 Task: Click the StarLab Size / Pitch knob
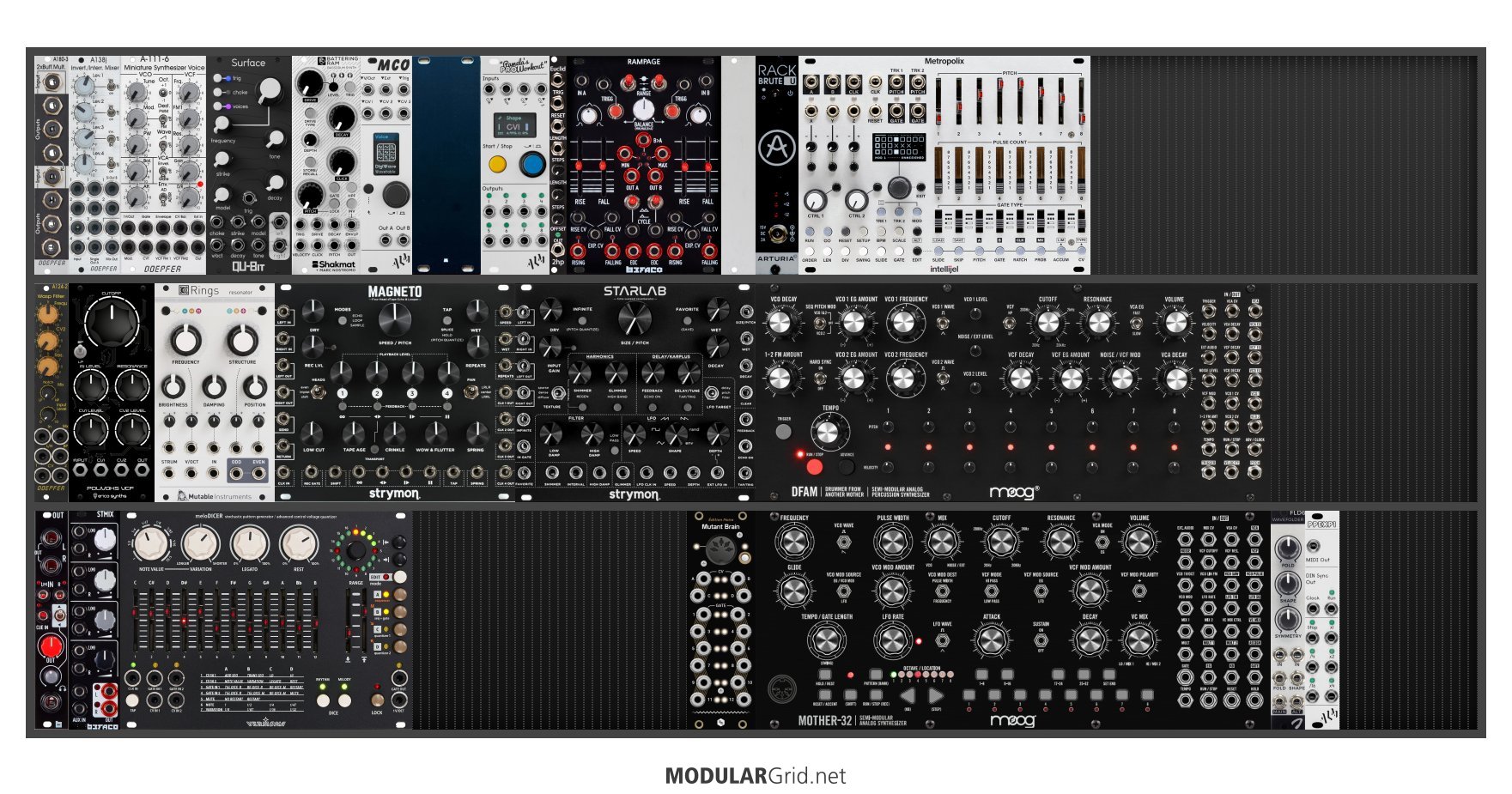click(x=634, y=319)
